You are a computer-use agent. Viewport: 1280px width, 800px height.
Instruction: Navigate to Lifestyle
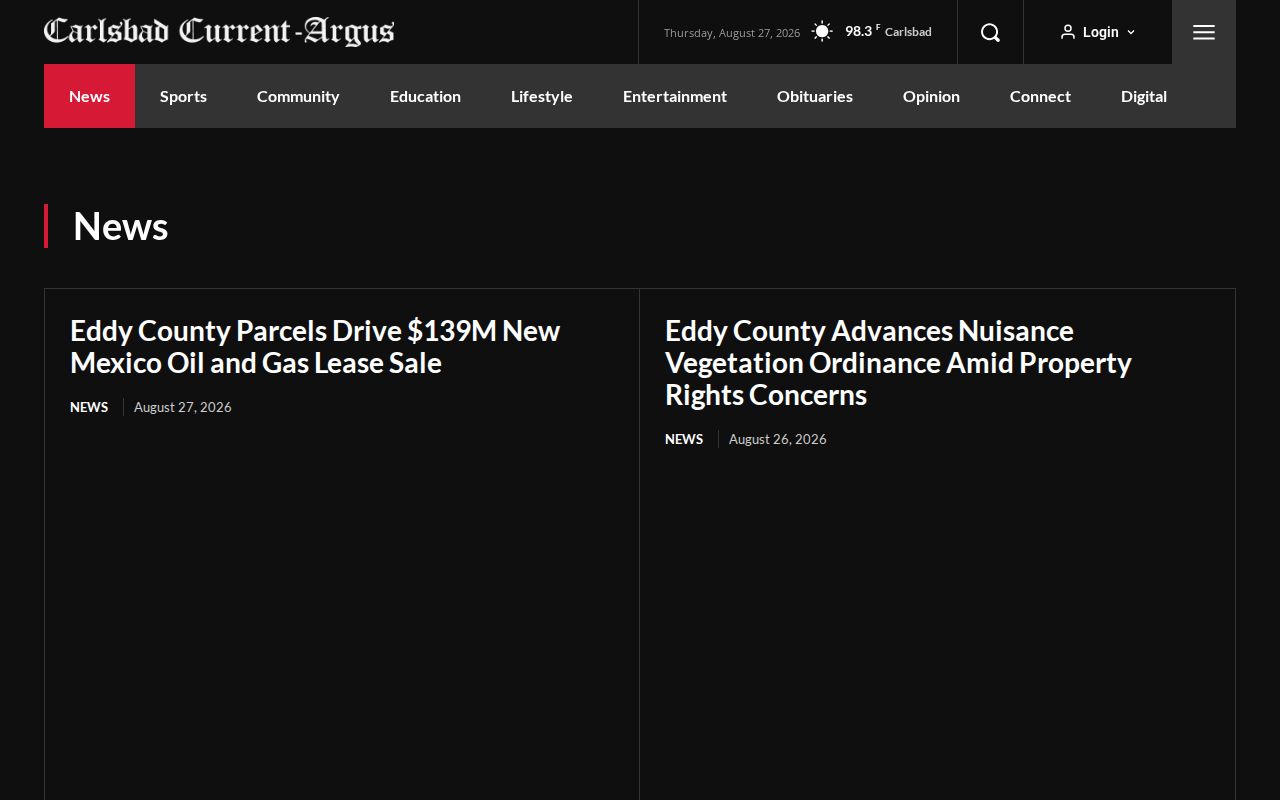[x=541, y=96]
